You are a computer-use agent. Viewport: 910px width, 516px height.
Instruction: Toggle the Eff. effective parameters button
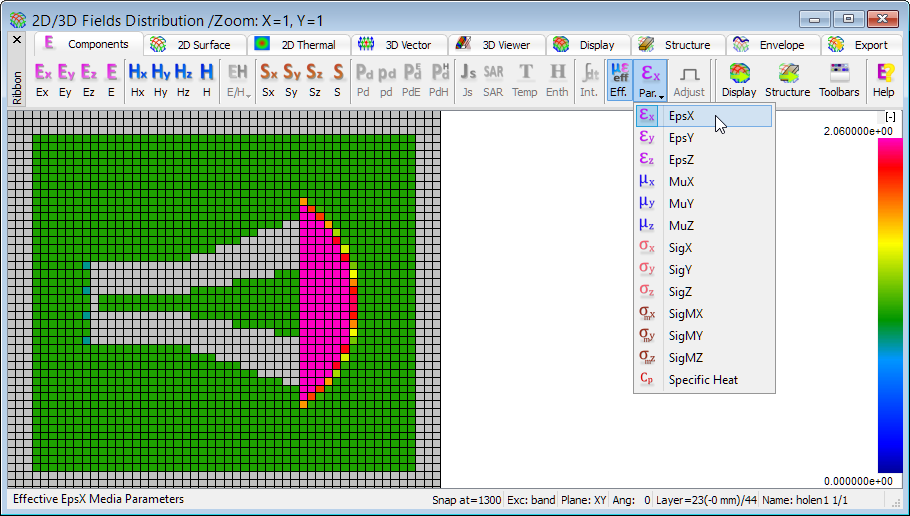tap(619, 79)
